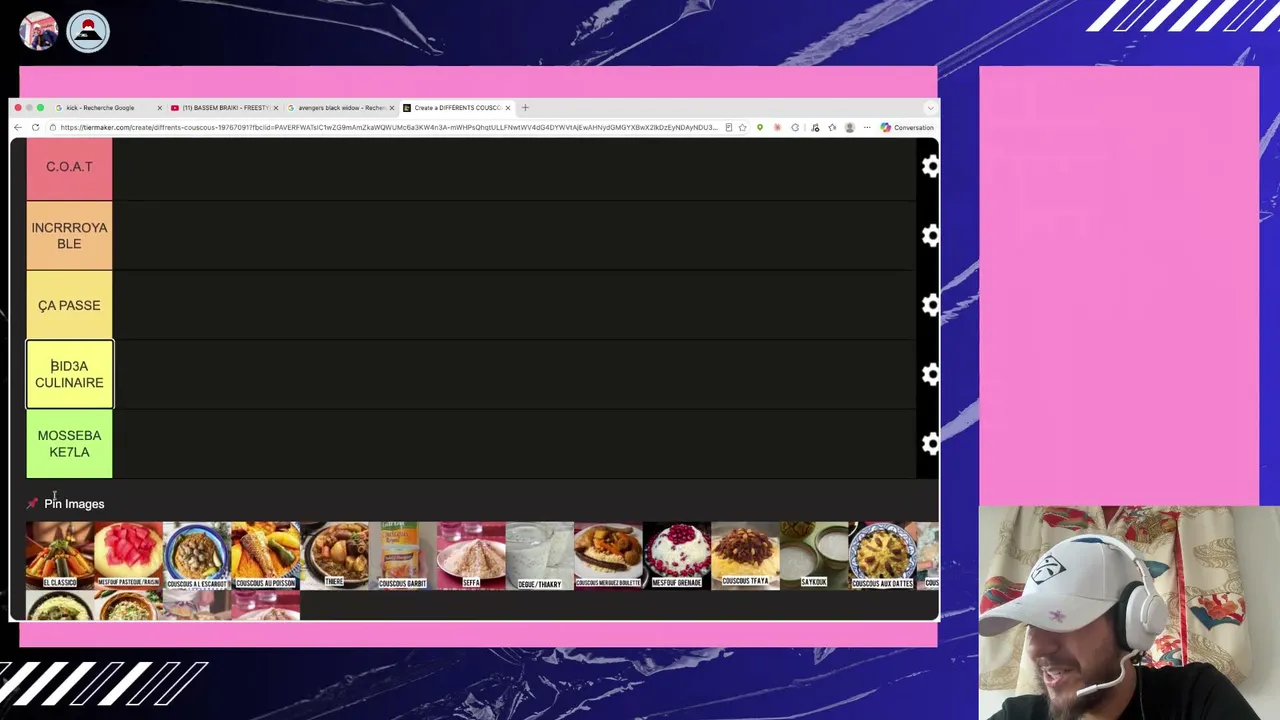Click the round Mount Fuji logo in the stream overlay
The width and height of the screenshot is (1280, 720).
[88, 31]
